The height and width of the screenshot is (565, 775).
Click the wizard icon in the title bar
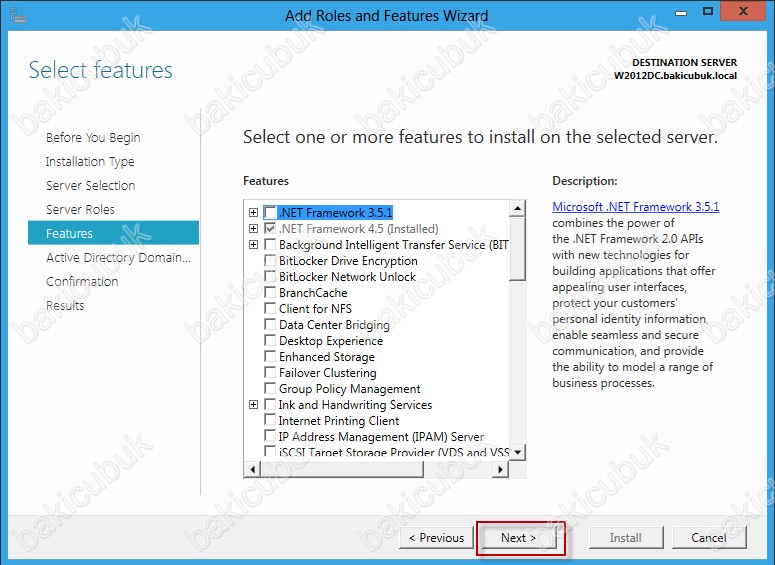tap(17, 15)
